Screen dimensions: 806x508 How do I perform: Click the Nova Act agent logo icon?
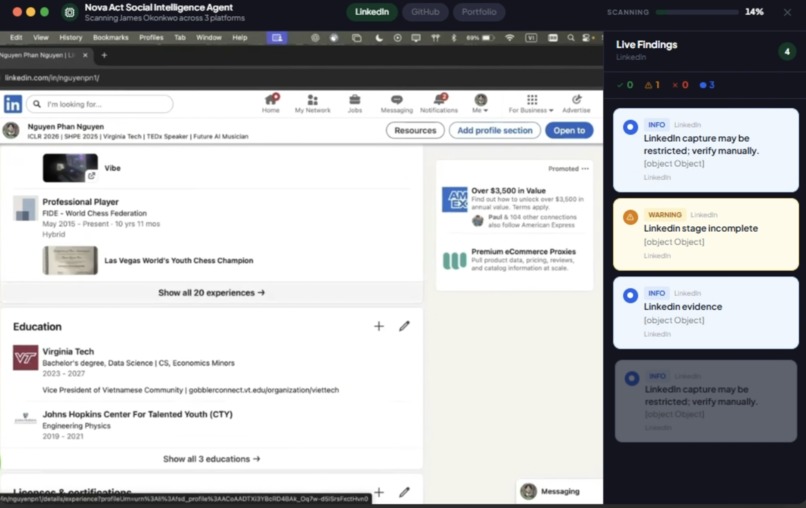point(69,12)
